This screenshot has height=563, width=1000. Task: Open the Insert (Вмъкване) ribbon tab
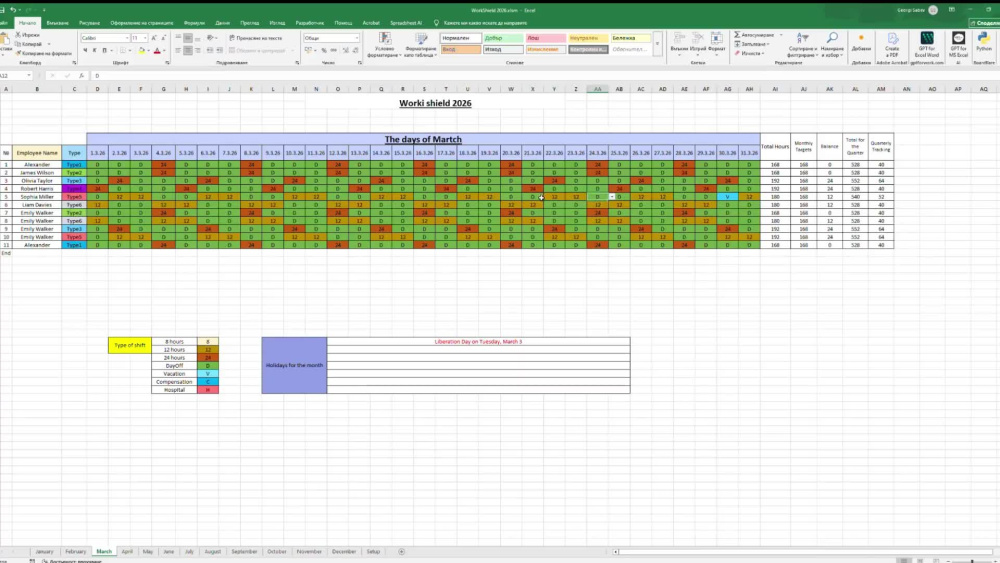coord(57,23)
